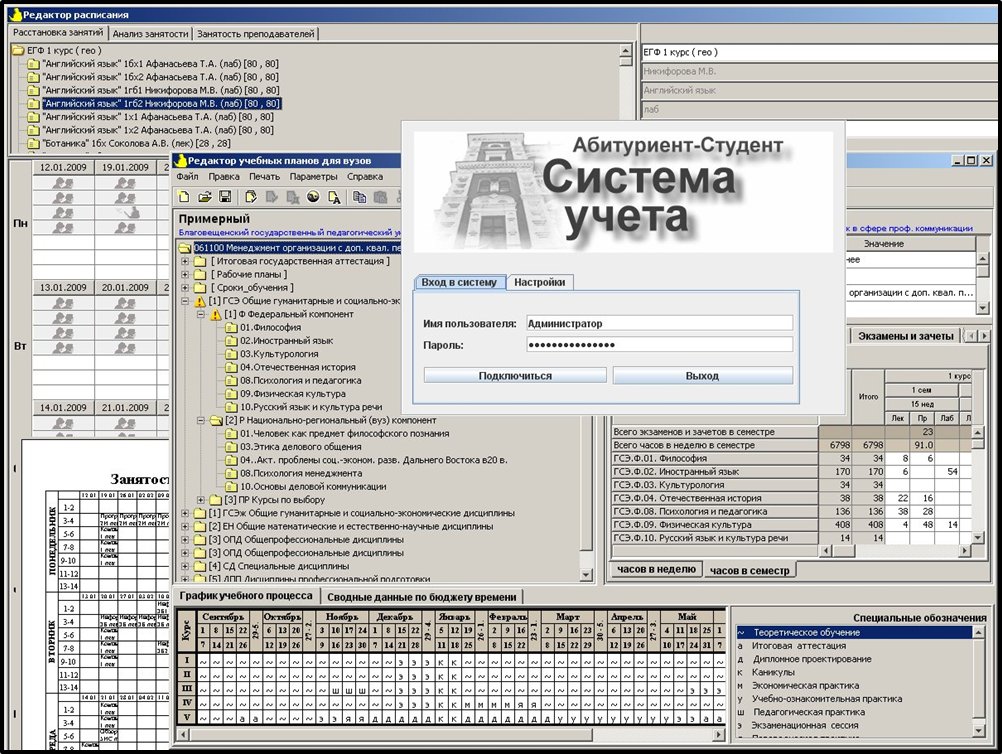Open the Файл menu
Image resolution: width=1002 pixels, height=754 pixels.
[x=187, y=177]
